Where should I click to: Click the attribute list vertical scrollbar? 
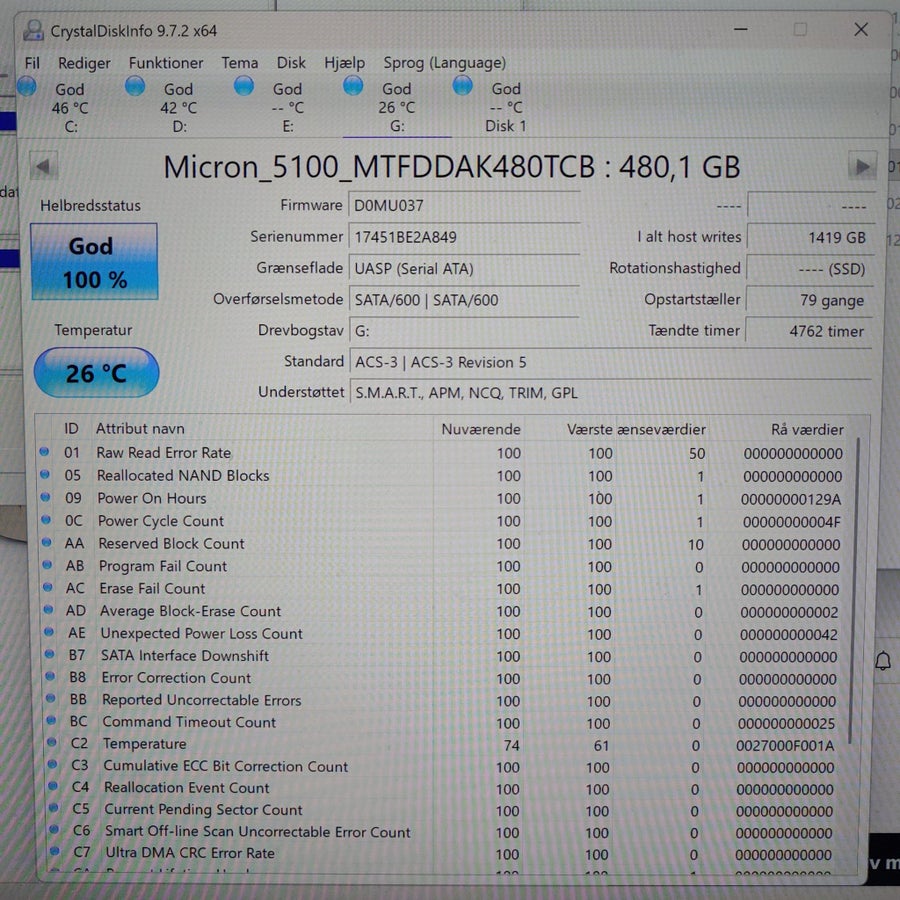pos(855,591)
